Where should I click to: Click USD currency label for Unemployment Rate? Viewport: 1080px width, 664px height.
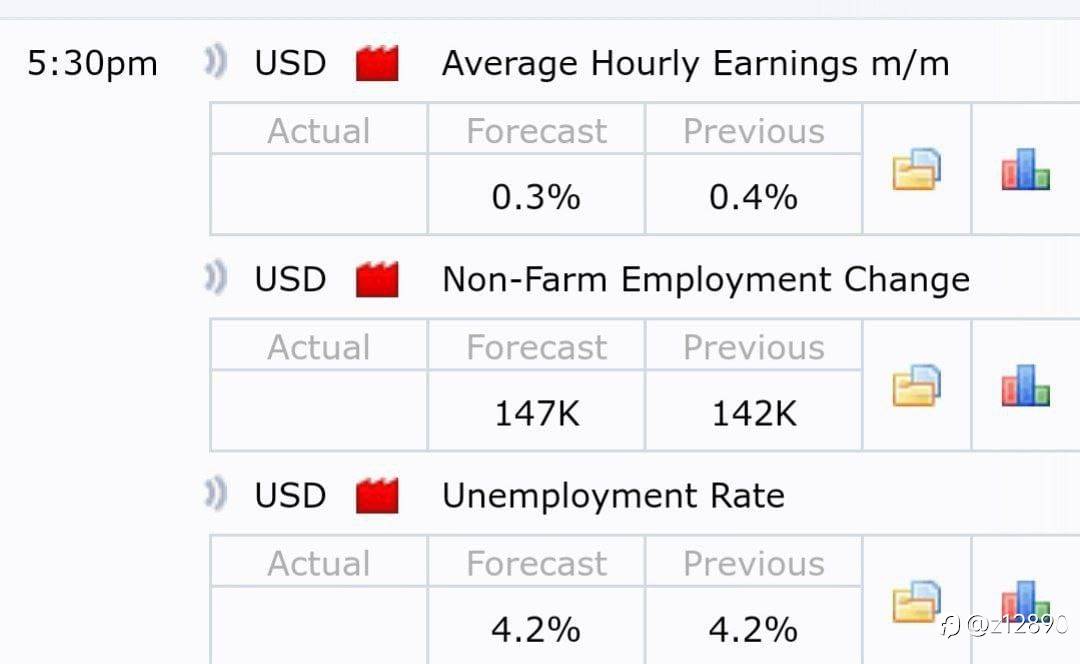[290, 496]
